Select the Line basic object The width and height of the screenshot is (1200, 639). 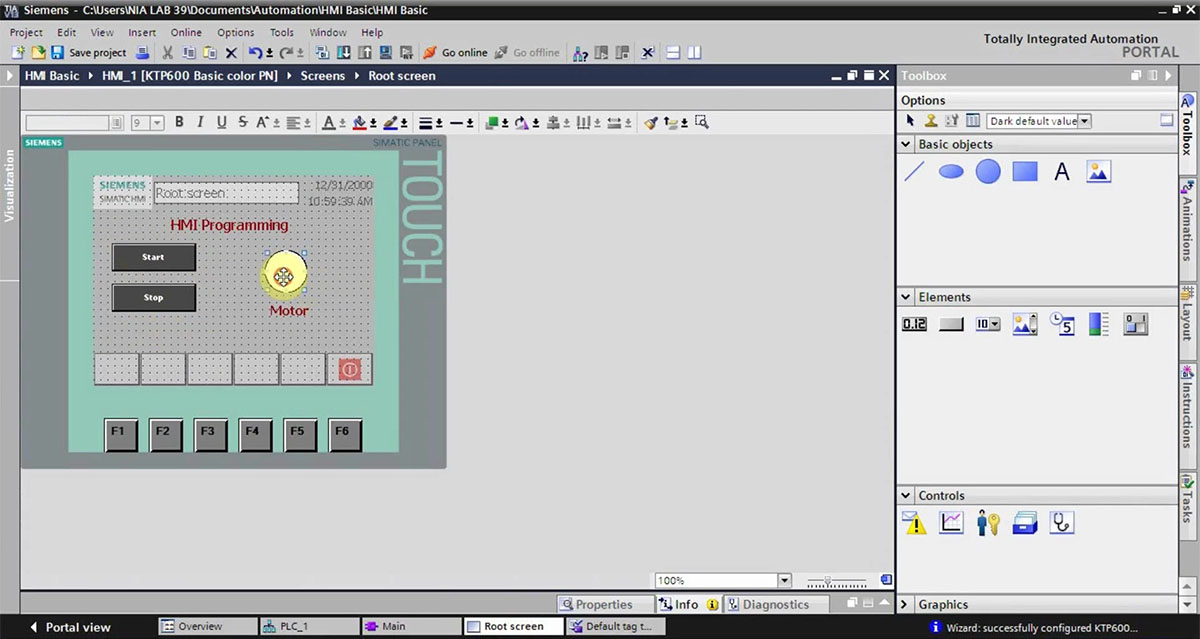pos(914,172)
